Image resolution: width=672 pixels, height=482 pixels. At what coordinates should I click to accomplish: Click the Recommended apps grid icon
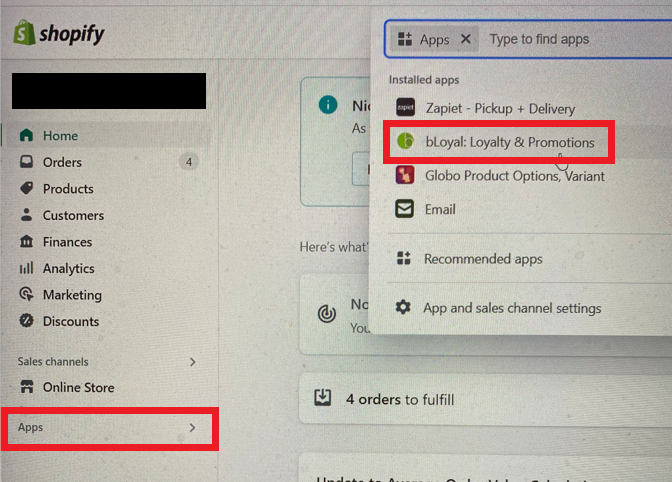point(403,258)
